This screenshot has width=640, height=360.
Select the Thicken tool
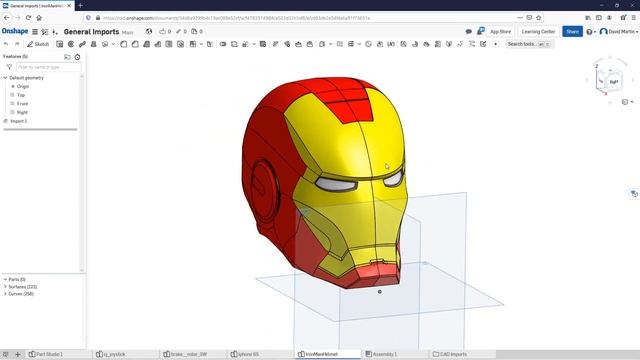coord(105,44)
